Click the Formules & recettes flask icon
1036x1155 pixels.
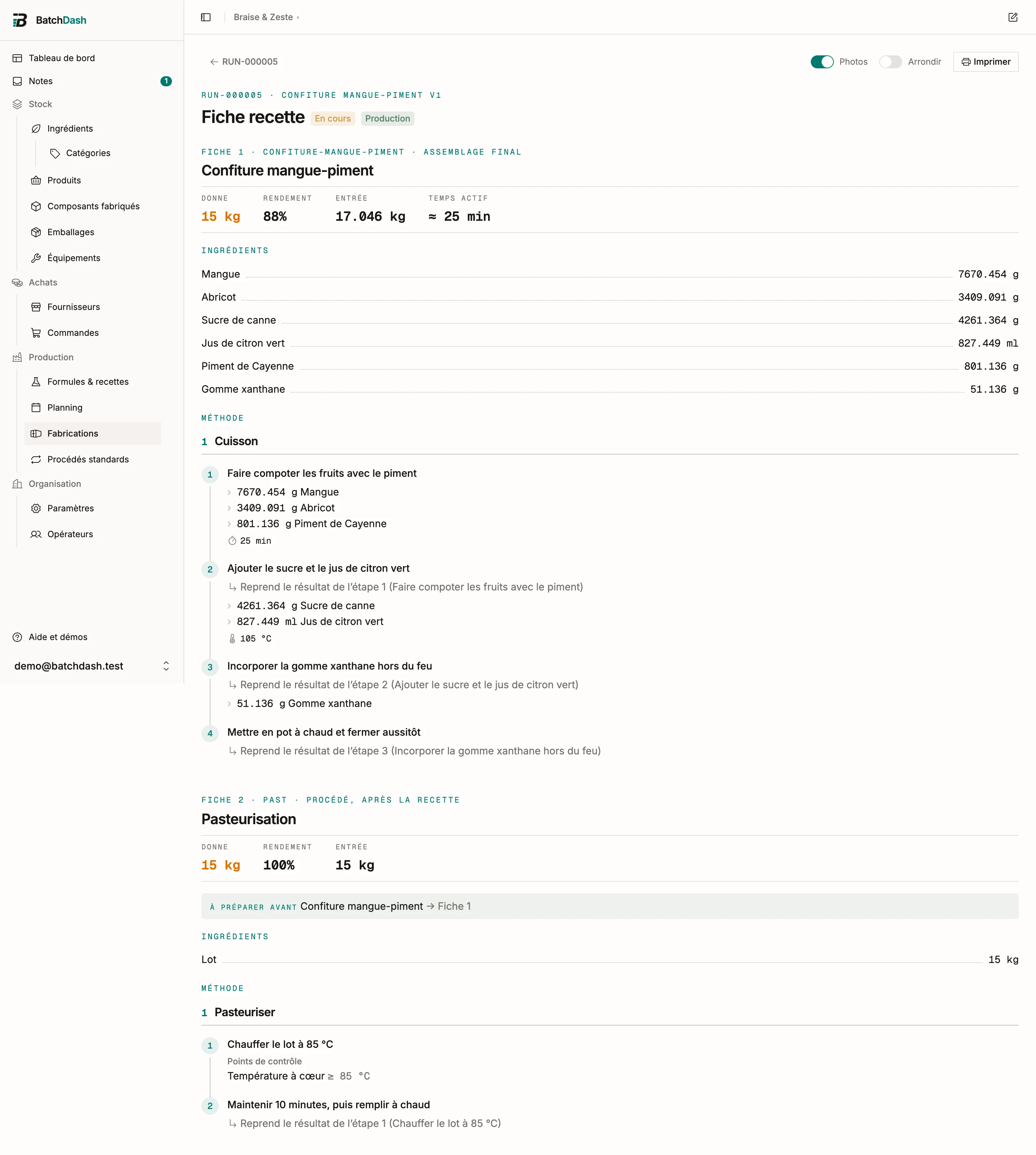tap(36, 382)
